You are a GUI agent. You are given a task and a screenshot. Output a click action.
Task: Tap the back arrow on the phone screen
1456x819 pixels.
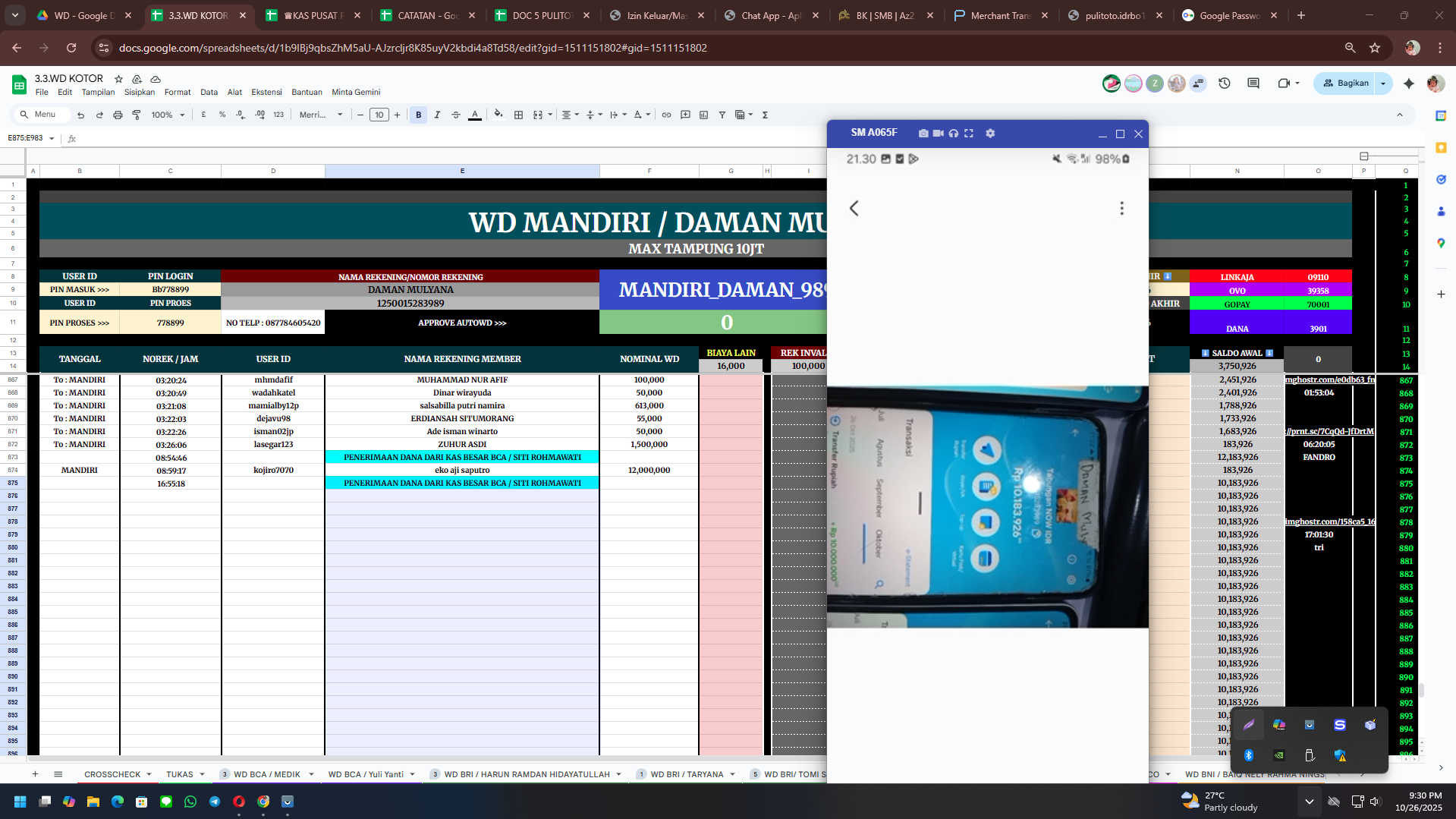click(854, 208)
